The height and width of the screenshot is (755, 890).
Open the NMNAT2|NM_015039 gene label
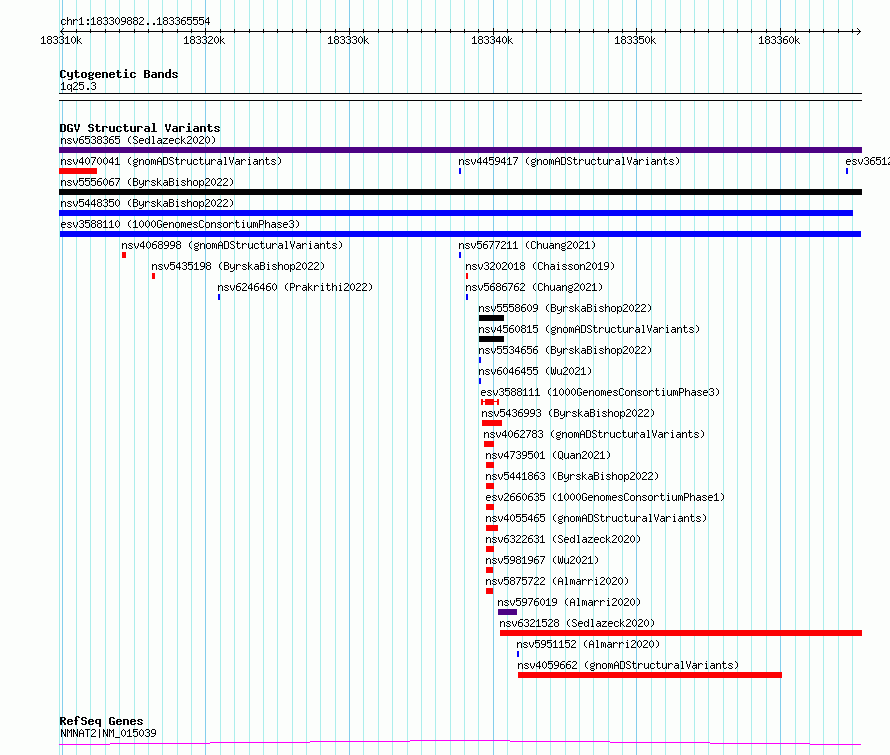click(108, 733)
